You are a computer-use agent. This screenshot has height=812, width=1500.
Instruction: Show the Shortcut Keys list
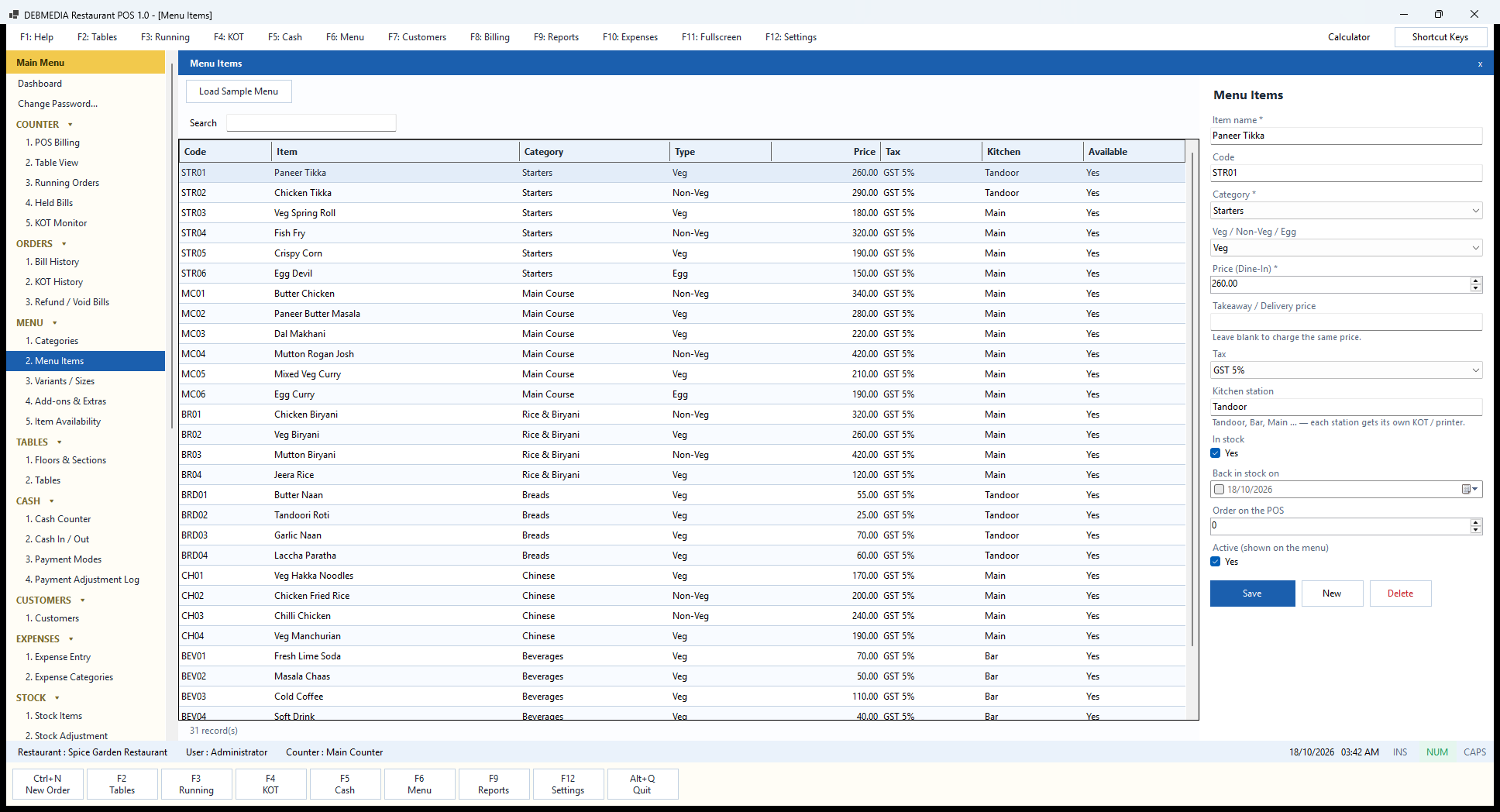1440,37
